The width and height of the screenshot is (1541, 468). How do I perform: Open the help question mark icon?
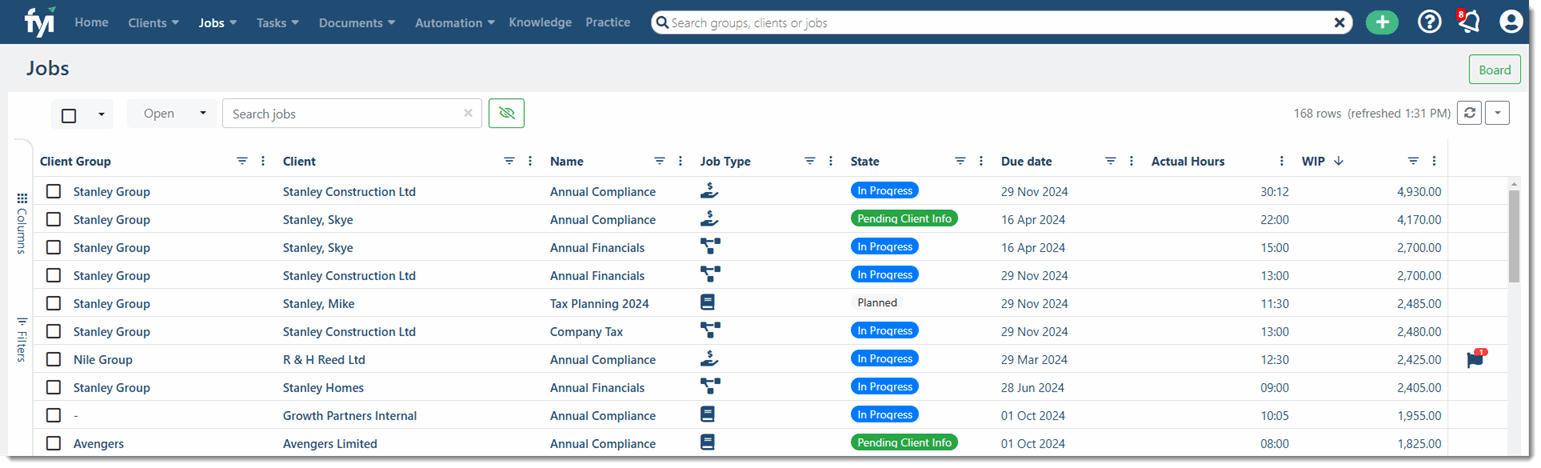click(x=1430, y=22)
